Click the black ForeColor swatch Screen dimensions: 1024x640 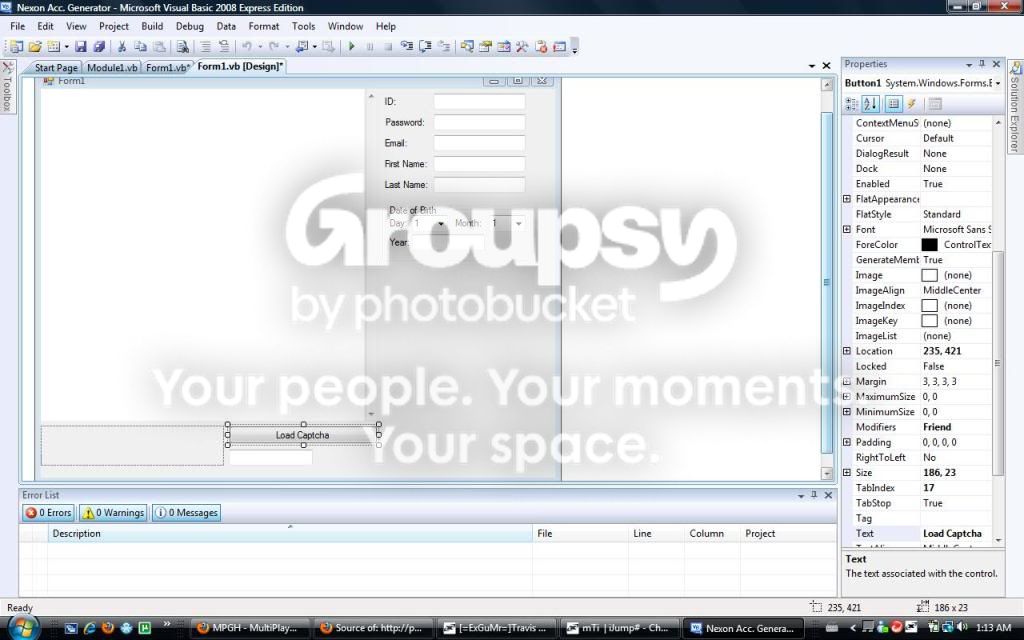pos(929,244)
